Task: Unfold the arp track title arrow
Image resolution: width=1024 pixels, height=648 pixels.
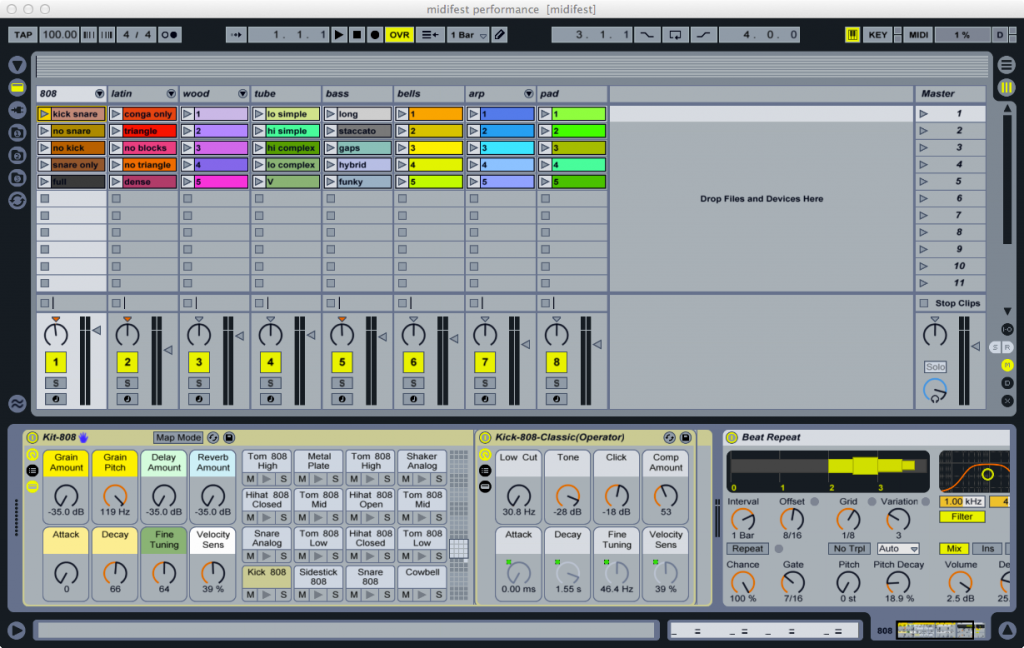Action: coord(528,93)
